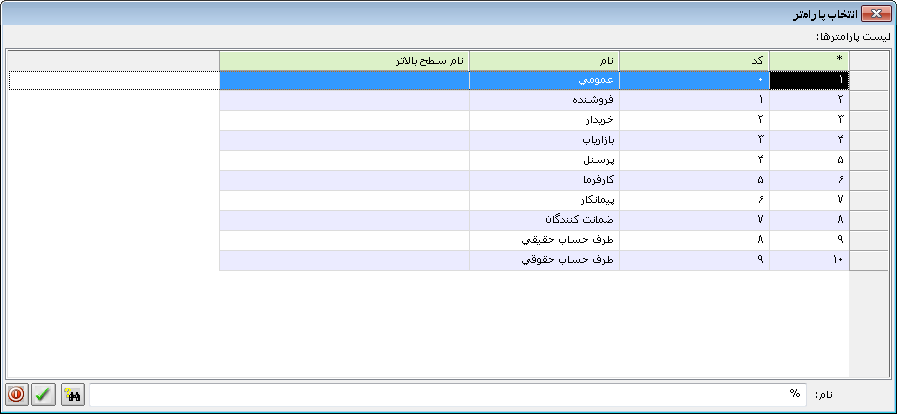Click the binoculars search icon
This screenshot has width=897, height=414.
click(73, 395)
